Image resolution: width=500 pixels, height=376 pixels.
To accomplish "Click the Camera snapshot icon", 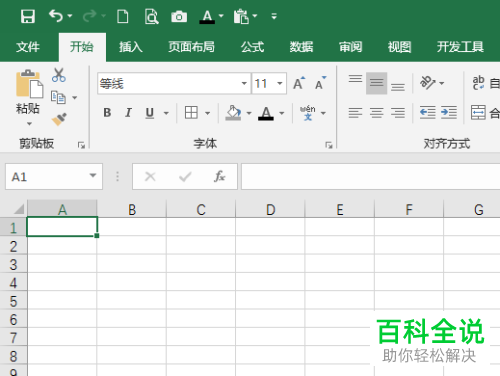I will [x=179, y=16].
